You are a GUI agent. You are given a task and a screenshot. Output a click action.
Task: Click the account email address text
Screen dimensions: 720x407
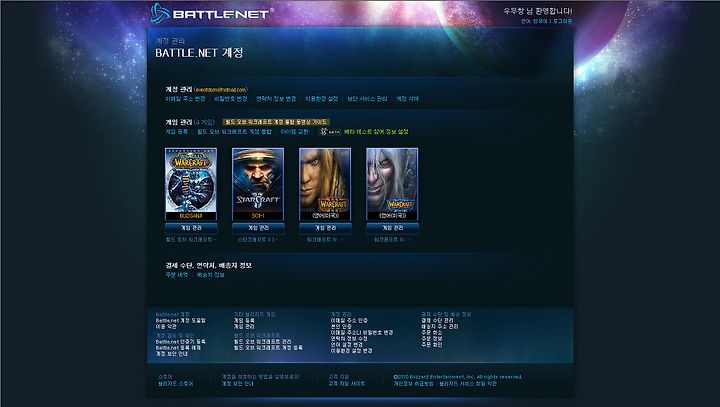221,90
